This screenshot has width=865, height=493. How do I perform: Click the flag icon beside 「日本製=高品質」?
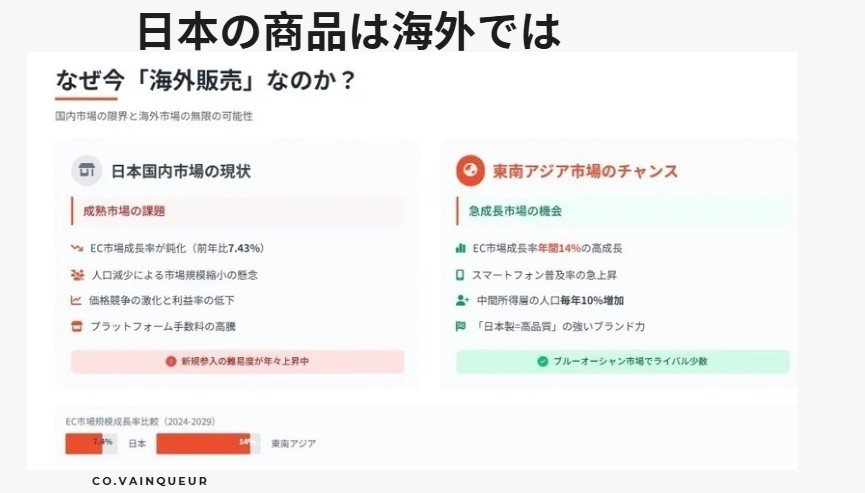coord(461,326)
